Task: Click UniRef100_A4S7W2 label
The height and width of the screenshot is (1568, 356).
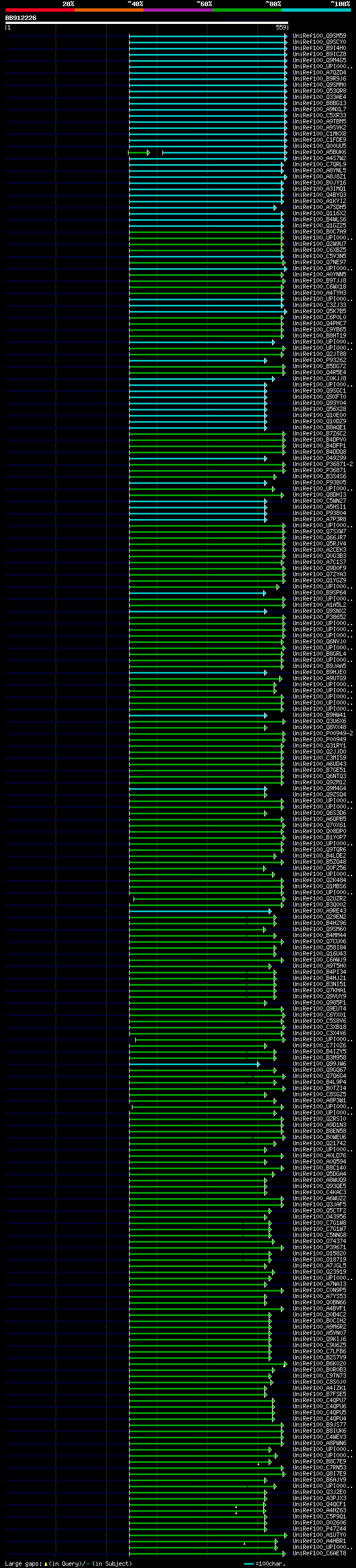Action: [319, 159]
